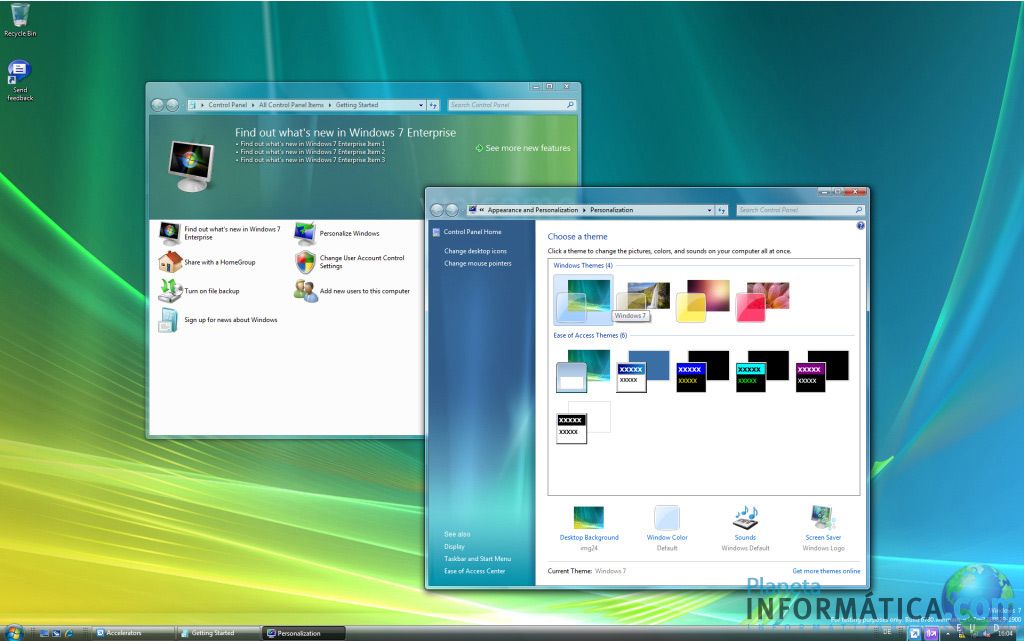Image resolution: width=1024 pixels, height=641 pixels.
Task: Click Change mouse pointers link
Action: coord(477,264)
